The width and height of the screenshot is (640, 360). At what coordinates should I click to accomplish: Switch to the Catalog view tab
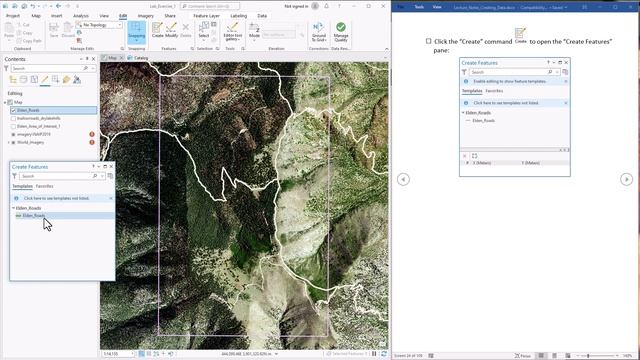pos(138,58)
